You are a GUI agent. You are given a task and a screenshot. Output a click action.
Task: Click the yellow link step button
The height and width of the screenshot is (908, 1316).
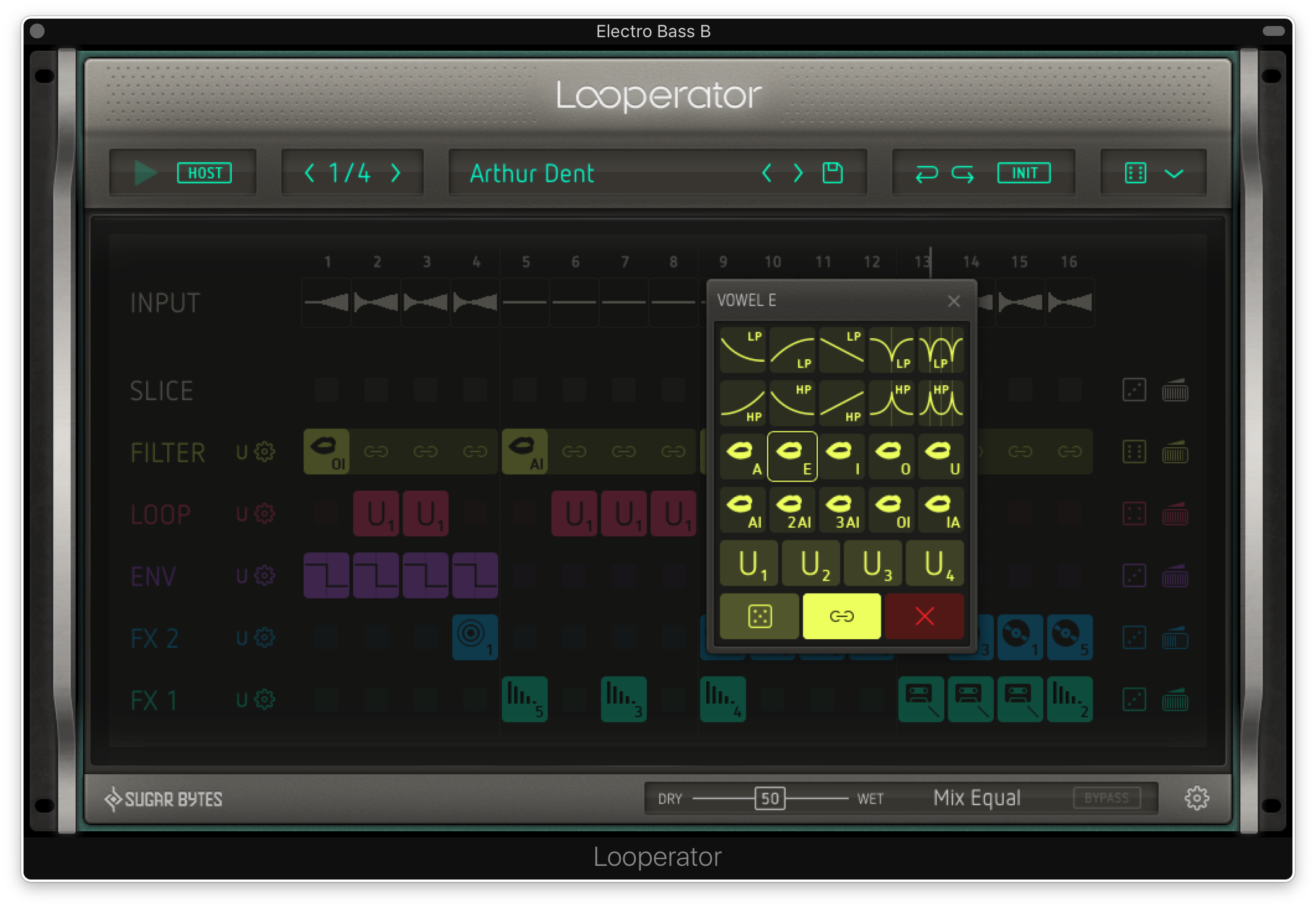point(841,616)
